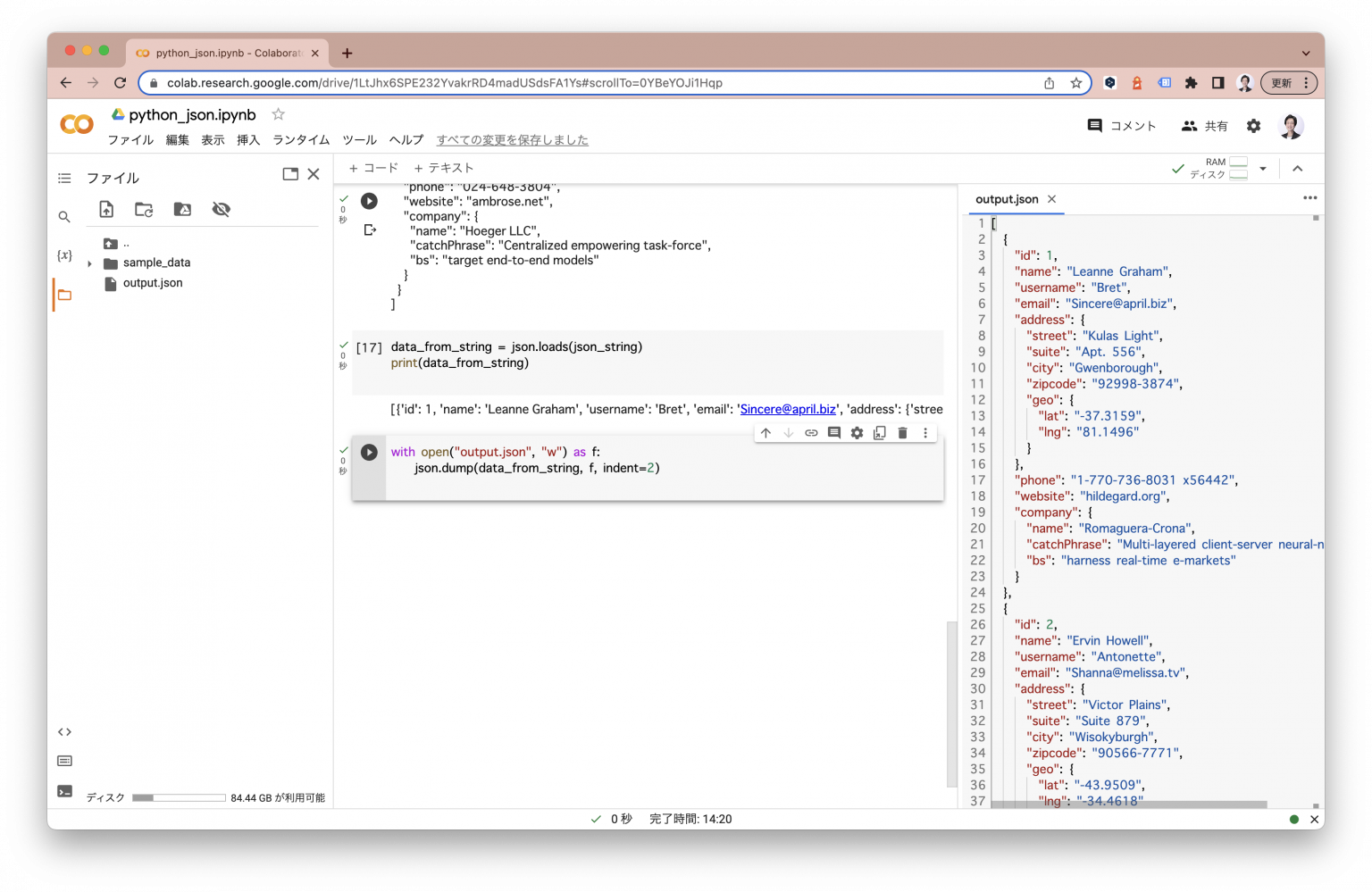Expand the sample_data folder
Viewport: 1372px width, 892px height.
point(88,263)
